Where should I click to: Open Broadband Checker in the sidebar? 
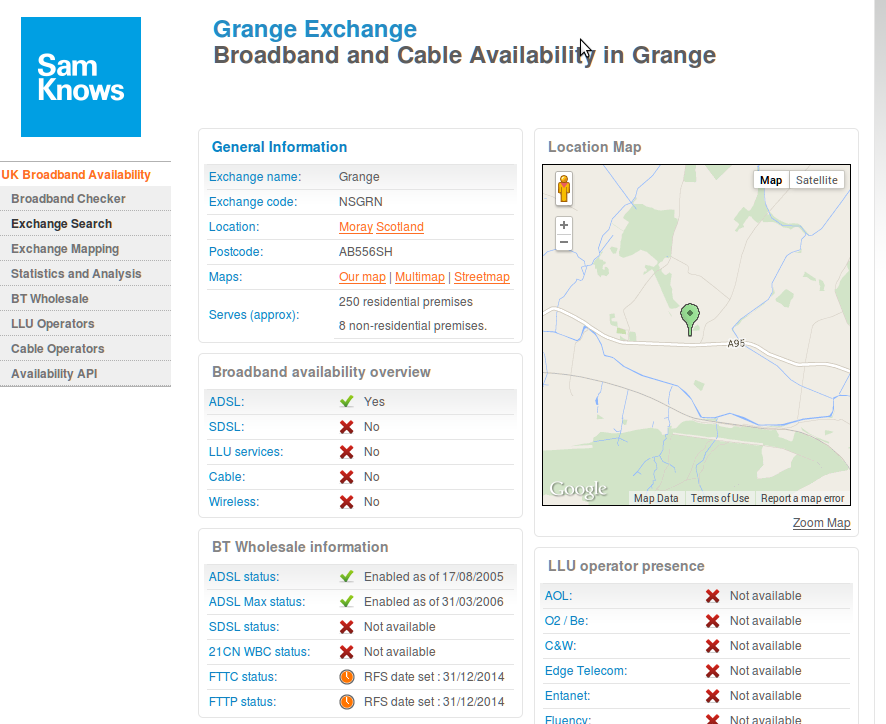coord(68,199)
